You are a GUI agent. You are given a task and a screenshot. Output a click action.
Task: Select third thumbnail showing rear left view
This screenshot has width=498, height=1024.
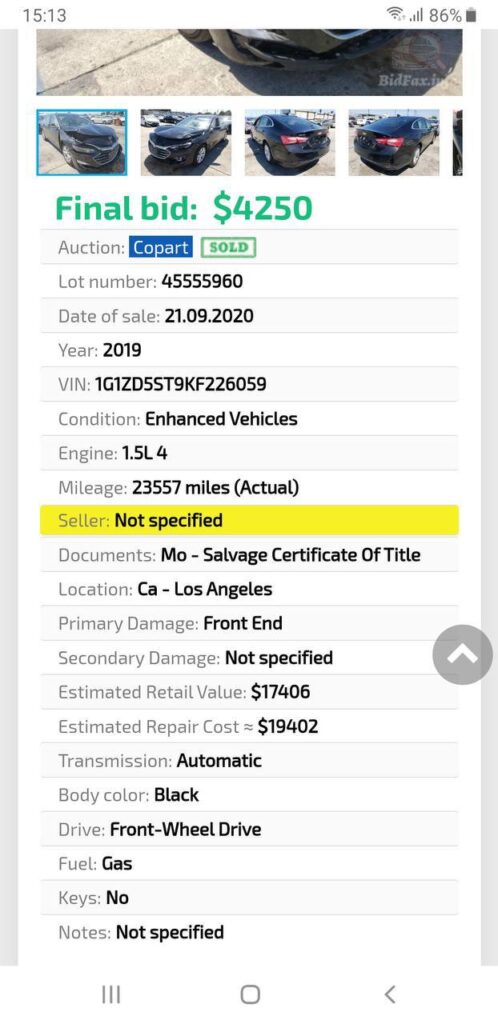pos(290,143)
